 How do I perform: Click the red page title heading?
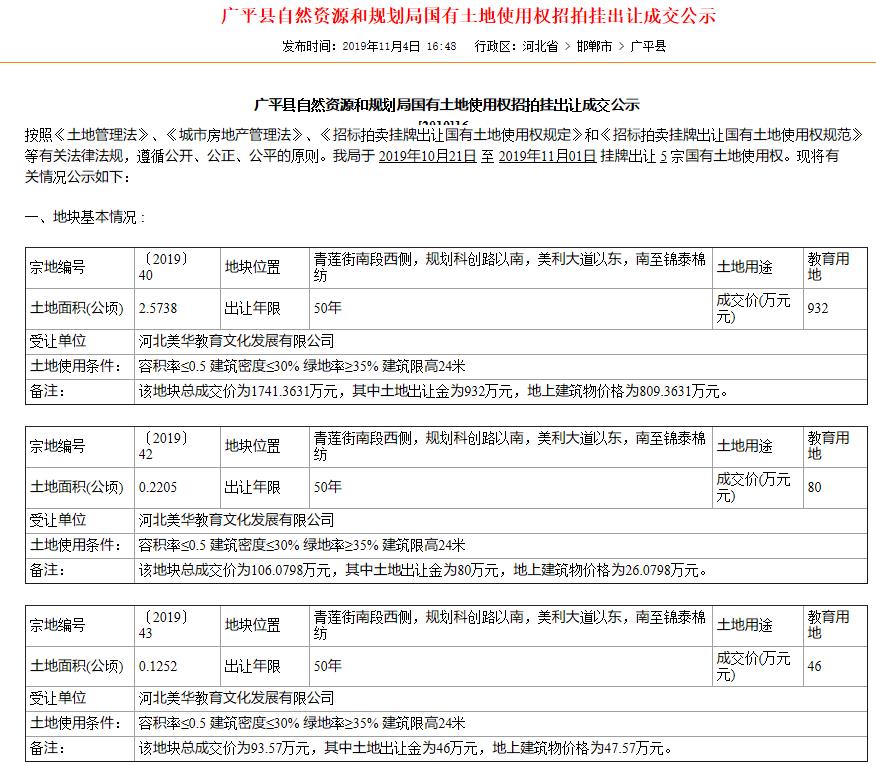pyautogui.click(x=468, y=16)
